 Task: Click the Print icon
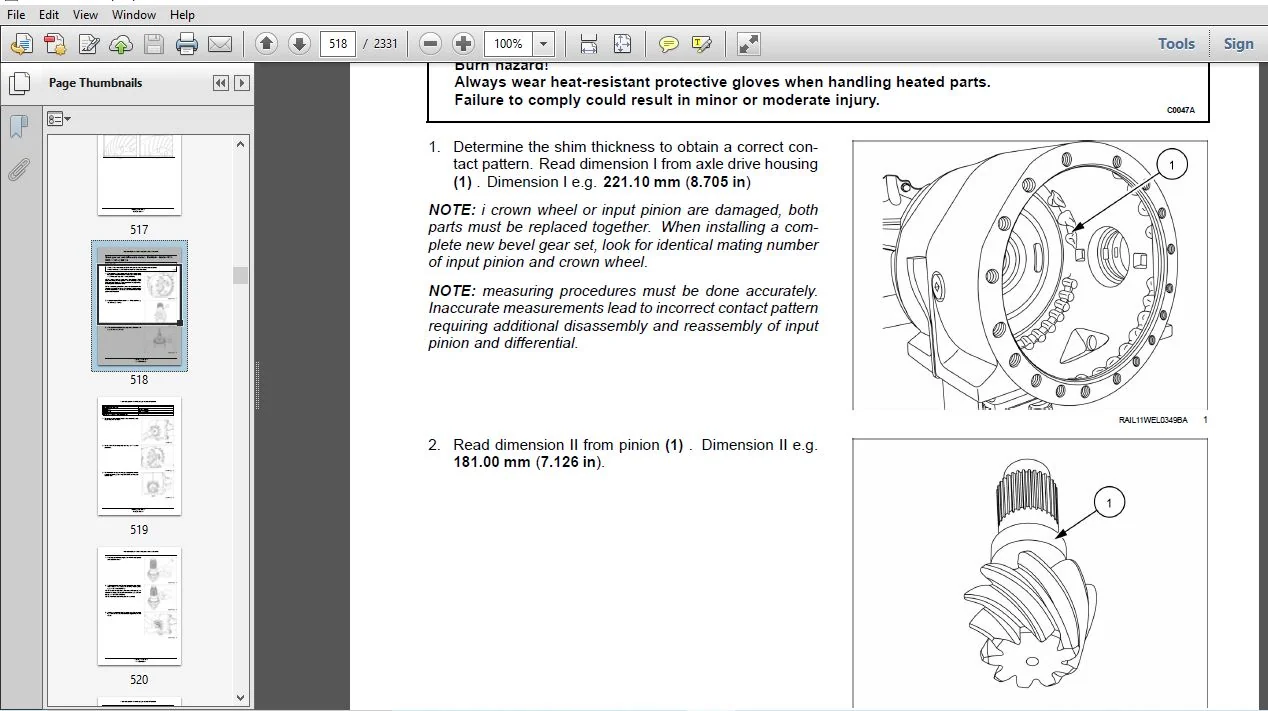click(187, 44)
